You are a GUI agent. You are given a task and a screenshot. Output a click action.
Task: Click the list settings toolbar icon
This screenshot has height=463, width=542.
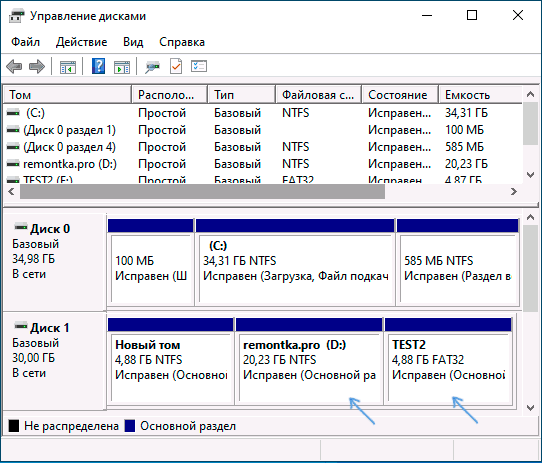(199, 66)
